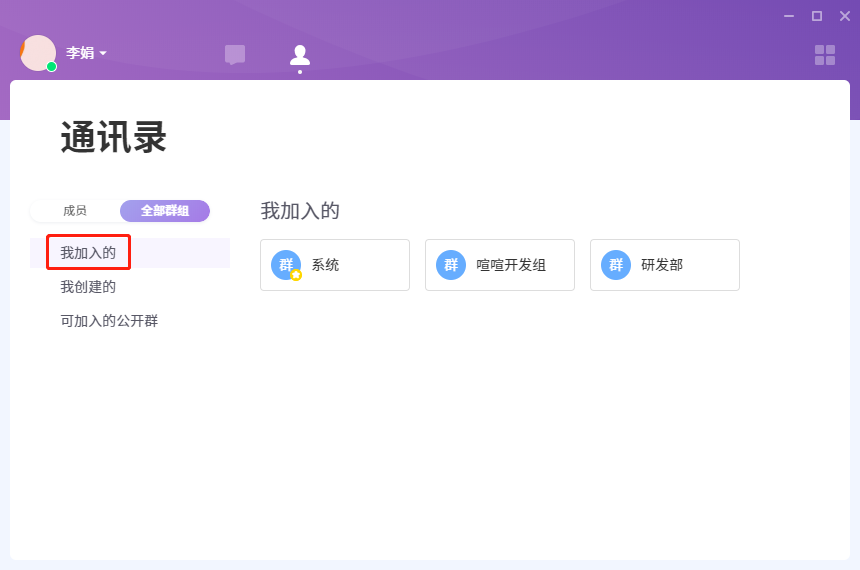Click the 喧喧开发组 group avatar icon
This screenshot has height=570, width=860.
(x=451, y=265)
